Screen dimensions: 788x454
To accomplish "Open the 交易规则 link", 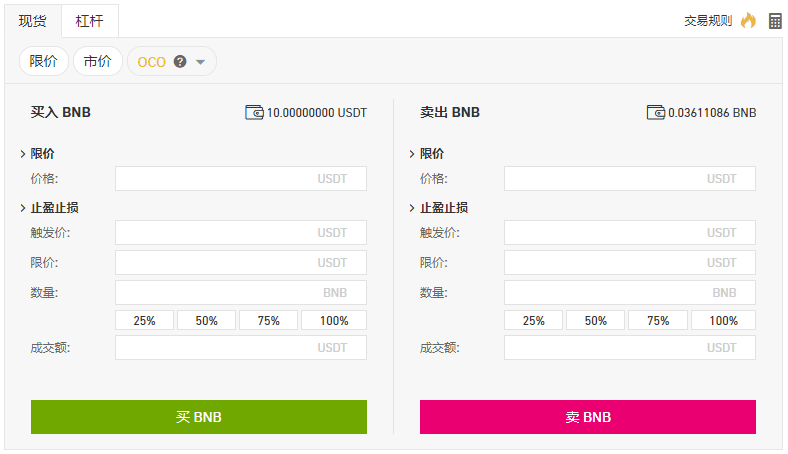I will tap(708, 20).
